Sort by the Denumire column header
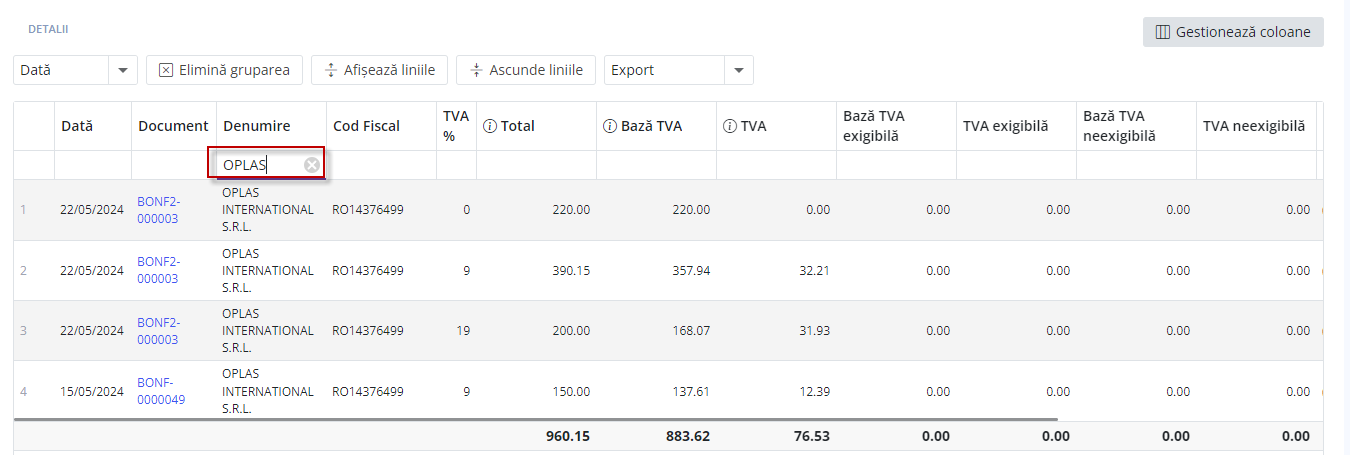Viewport: 1350px width, 455px height. click(x=256, y=126)
